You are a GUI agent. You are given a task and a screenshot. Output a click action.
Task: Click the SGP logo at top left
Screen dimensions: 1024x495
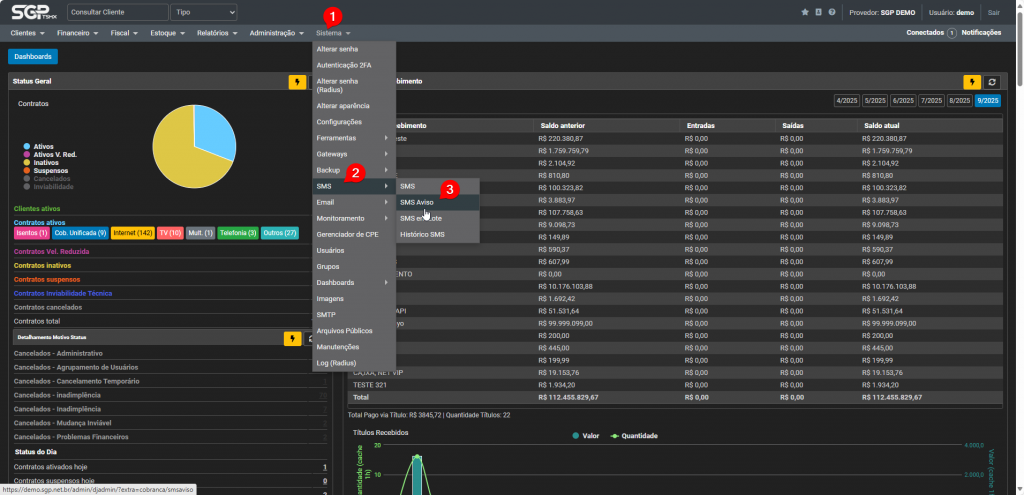[x=33, y=12]
